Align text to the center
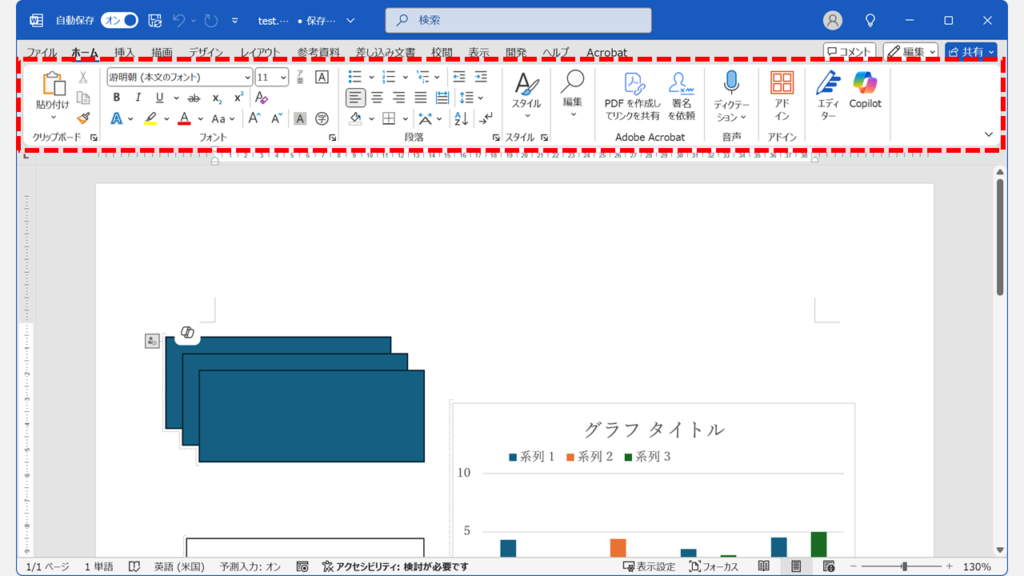Image resolution: width=1024 pixels, height=576 pixels. 377,98
